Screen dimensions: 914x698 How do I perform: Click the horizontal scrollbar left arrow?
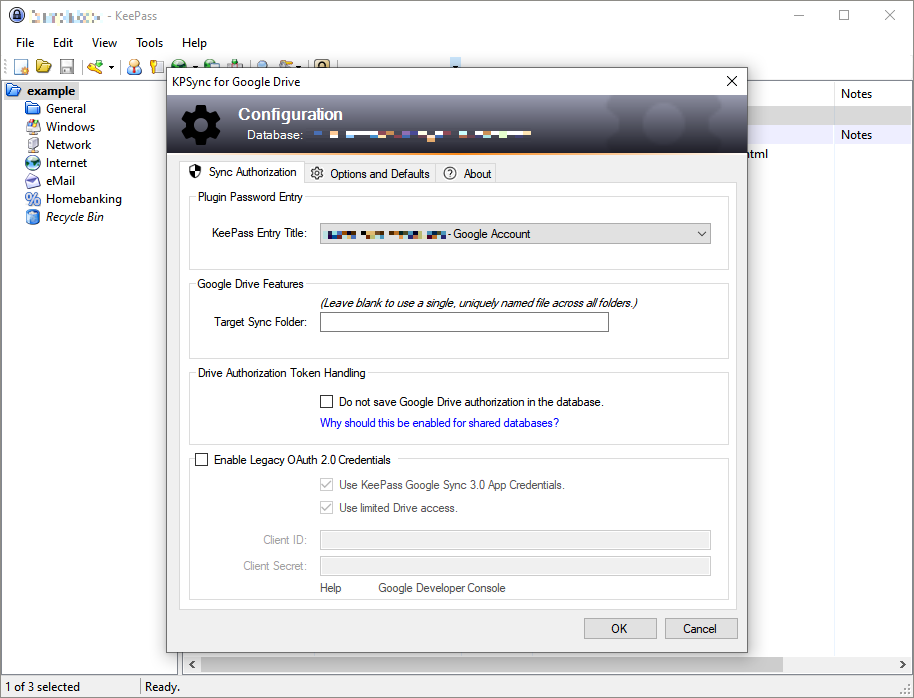coord(192,664)
